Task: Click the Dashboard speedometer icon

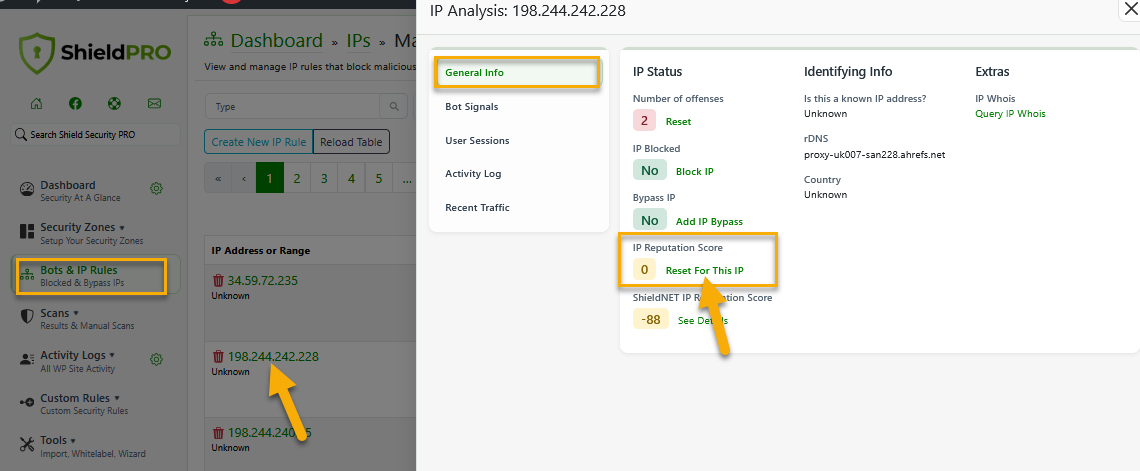Action: click(x=27, y=190)
